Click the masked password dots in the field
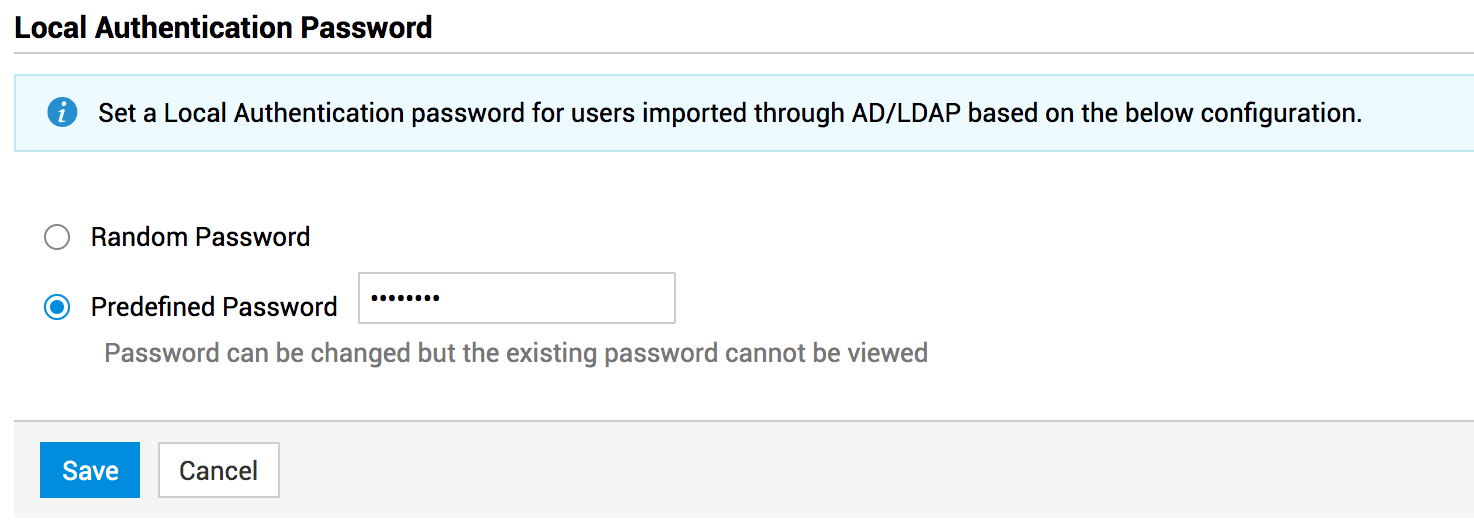This screenshot has height=520, width=1474. pyautogui.click(x=405, y=298)
